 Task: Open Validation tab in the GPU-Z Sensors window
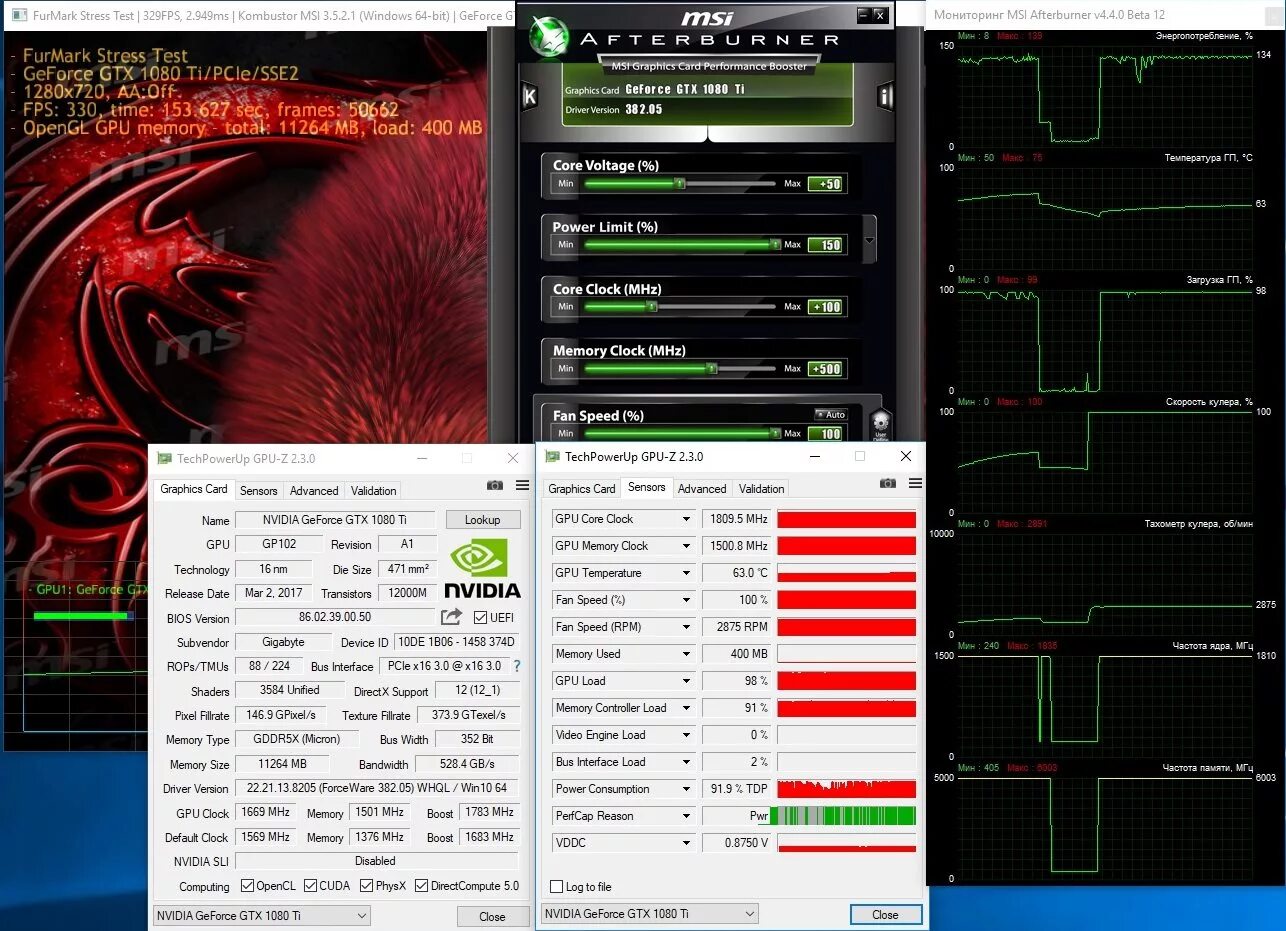[x=762, y=489]
